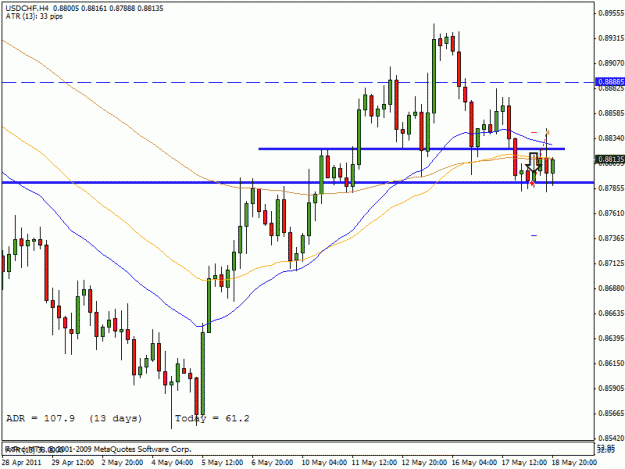Click the '2 May 20:00' time label
The width and height of the screenshot is (625, 469).
point(122,463)
